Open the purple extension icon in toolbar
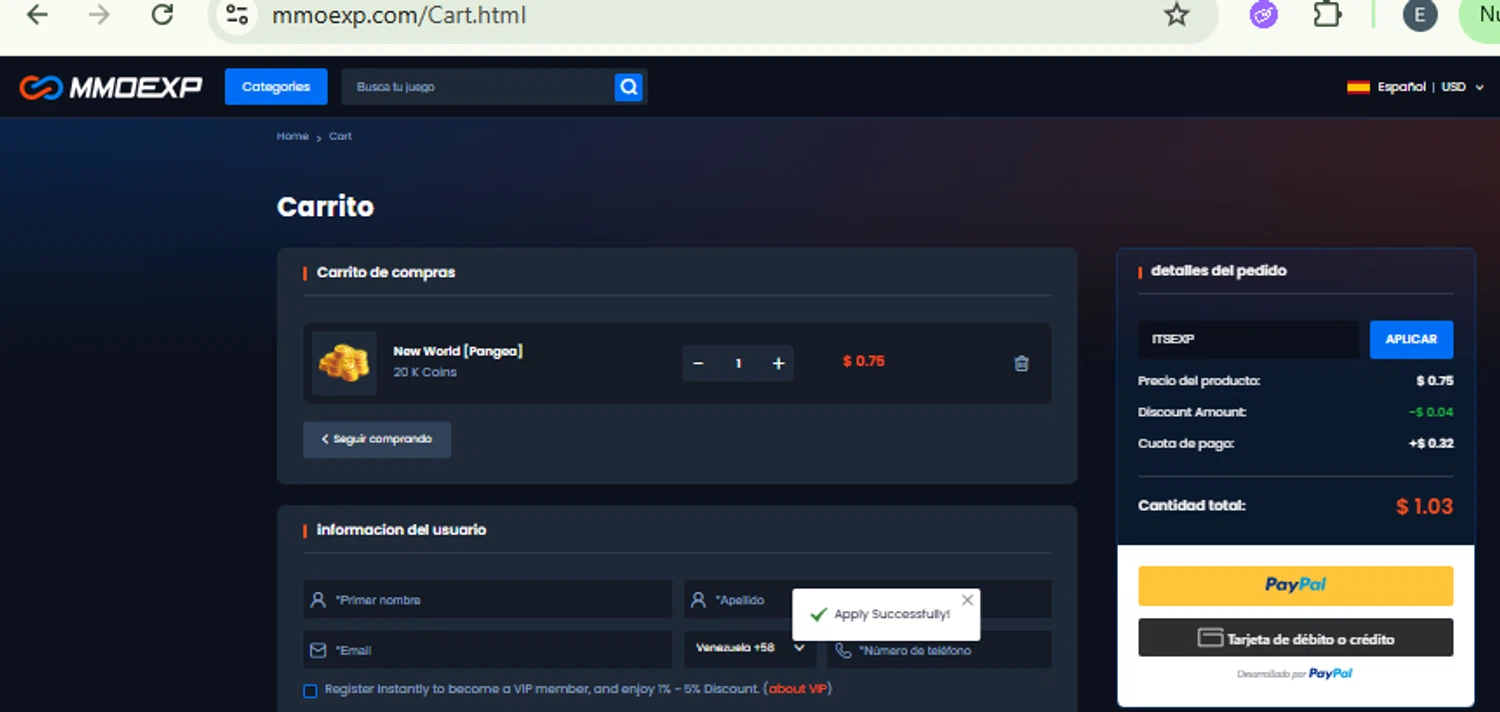Viewport: 1500px width, 712px height. tap(1264, 15)
